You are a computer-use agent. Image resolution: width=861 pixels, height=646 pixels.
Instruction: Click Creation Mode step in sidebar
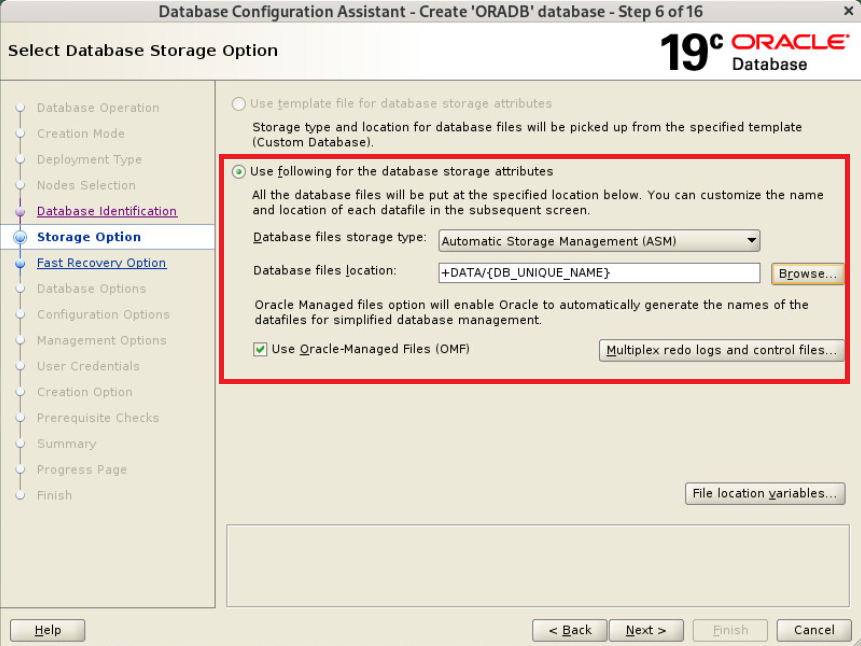(81, 133)
